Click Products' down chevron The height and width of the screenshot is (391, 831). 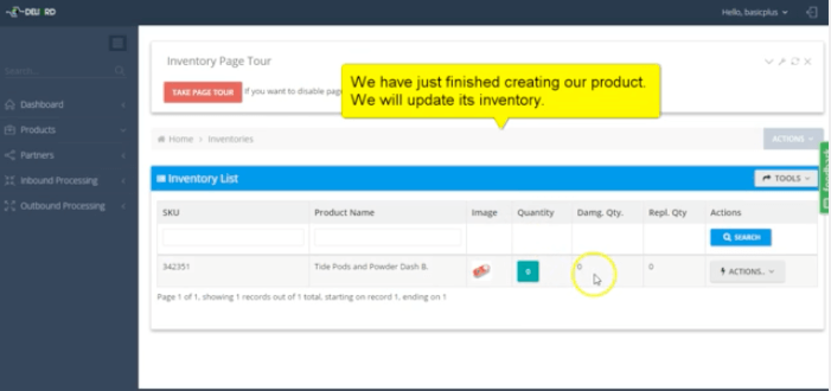click(x=123, y=130)
